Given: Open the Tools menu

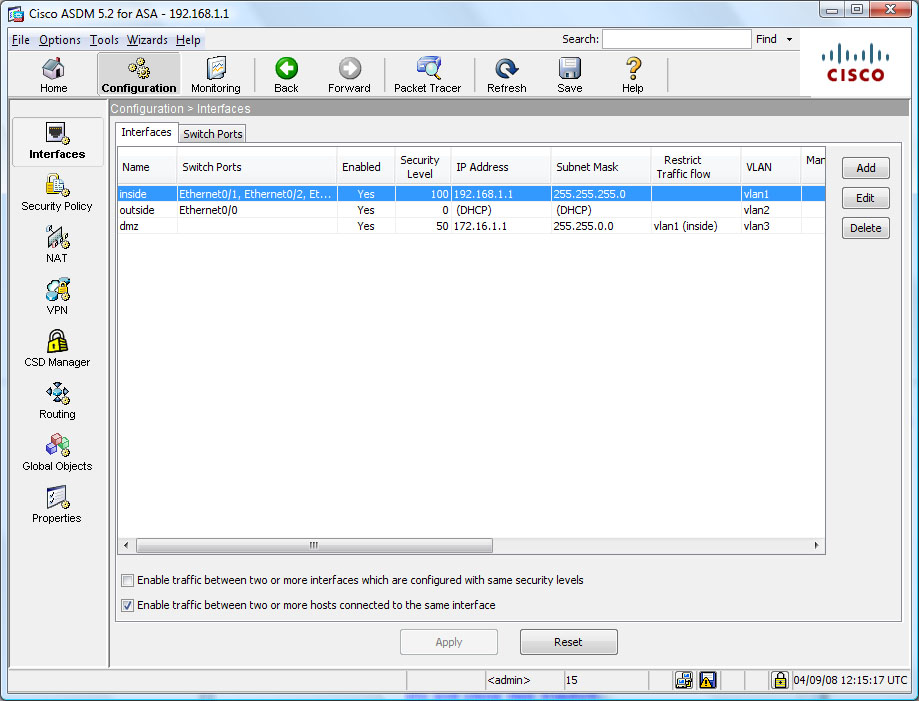Looking at the screenshot, I should [104, 40].
